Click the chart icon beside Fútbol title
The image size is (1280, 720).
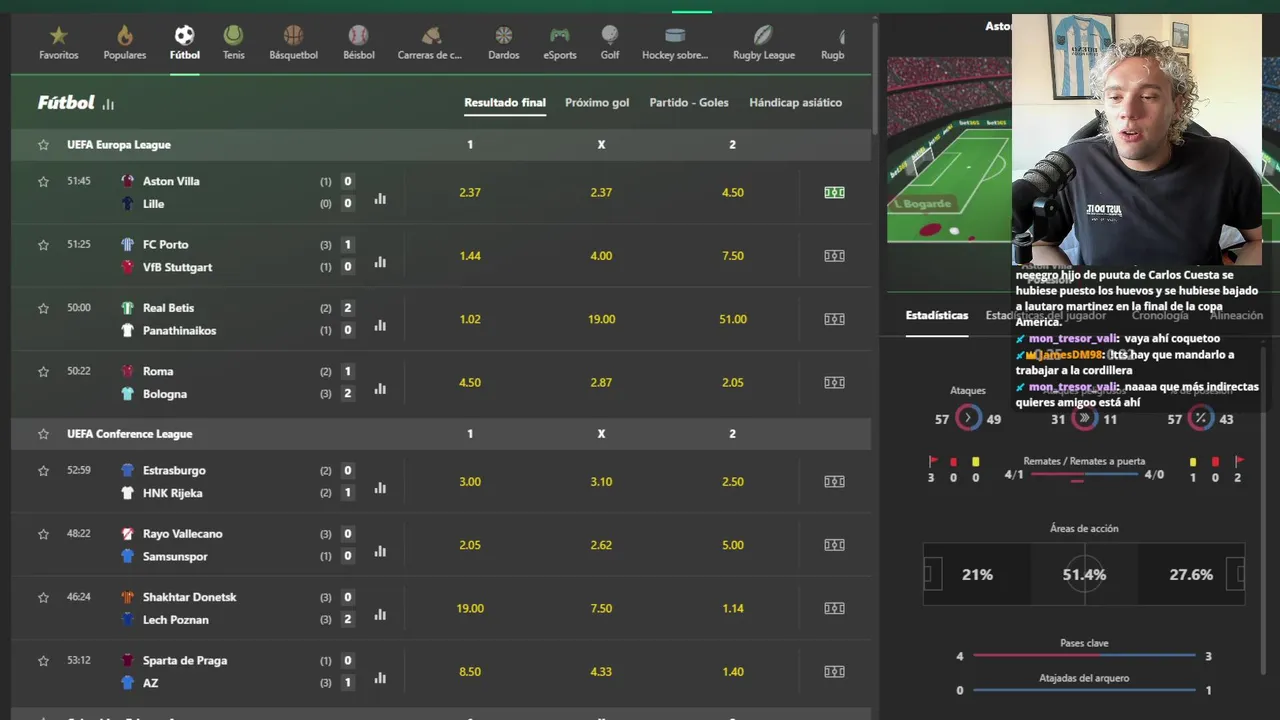pos(108,104)
